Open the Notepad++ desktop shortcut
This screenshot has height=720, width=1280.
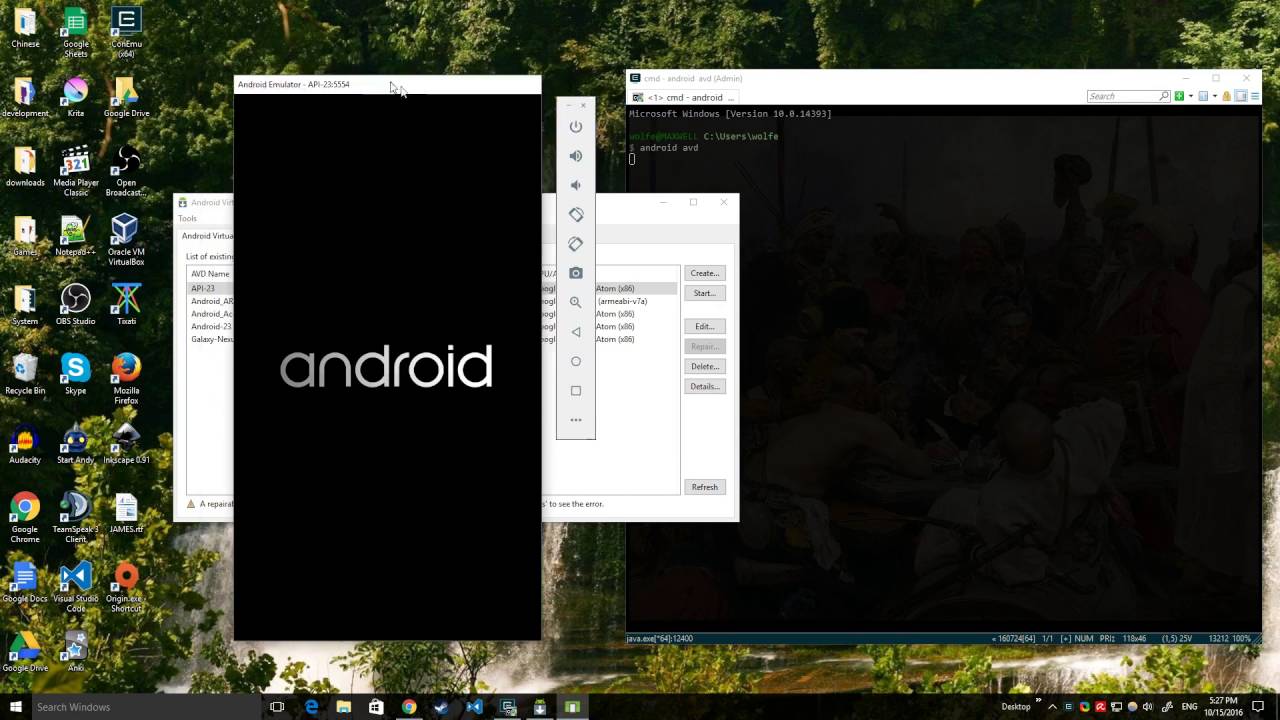tap(75, 235)
